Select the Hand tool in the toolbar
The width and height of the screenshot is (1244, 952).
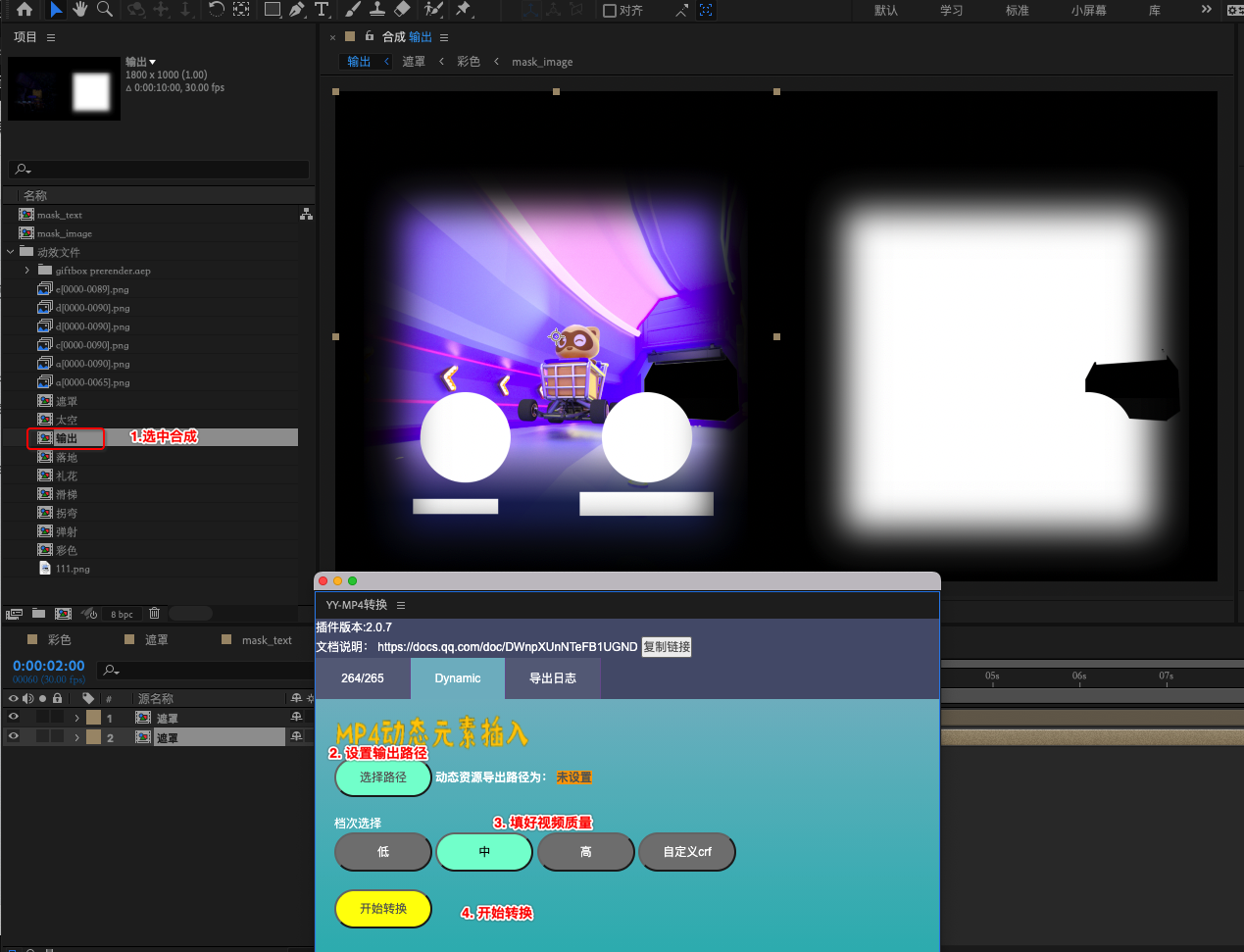pyautogui.click(x=80, y=10)
